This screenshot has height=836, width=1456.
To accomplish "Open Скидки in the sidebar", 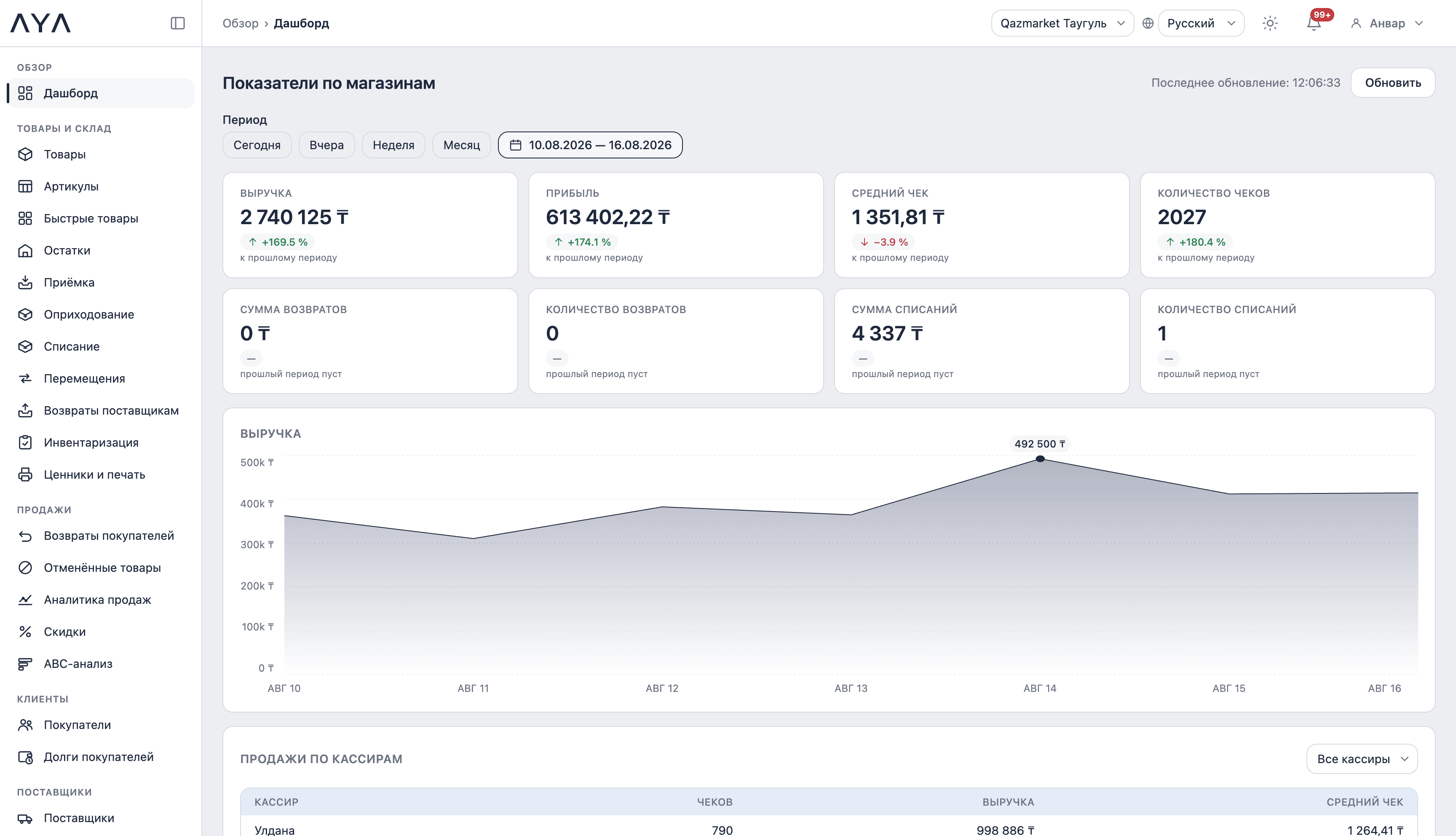I will [x=100, y=632].
